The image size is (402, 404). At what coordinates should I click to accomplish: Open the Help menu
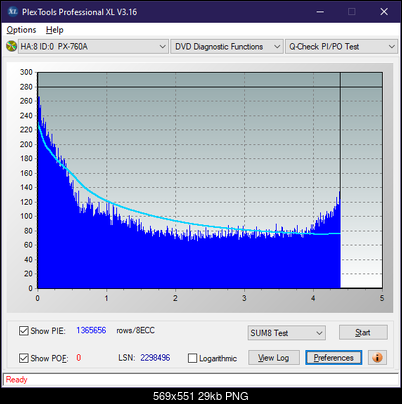[54, 30]
